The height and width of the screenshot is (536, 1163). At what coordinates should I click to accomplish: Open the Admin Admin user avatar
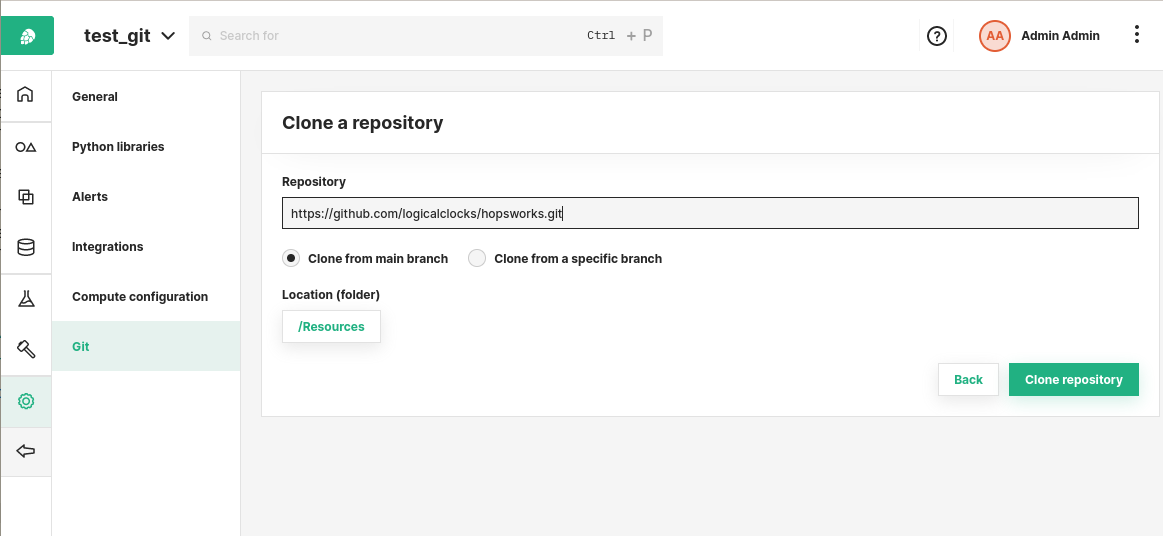[x=994, y=36]
